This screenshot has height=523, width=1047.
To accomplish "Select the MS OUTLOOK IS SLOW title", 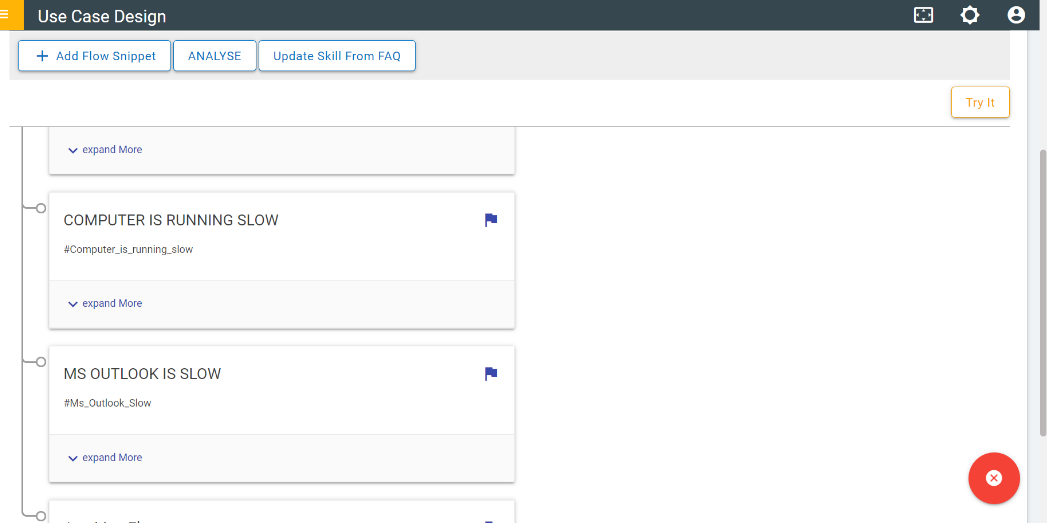I will [x=142, y=374].
